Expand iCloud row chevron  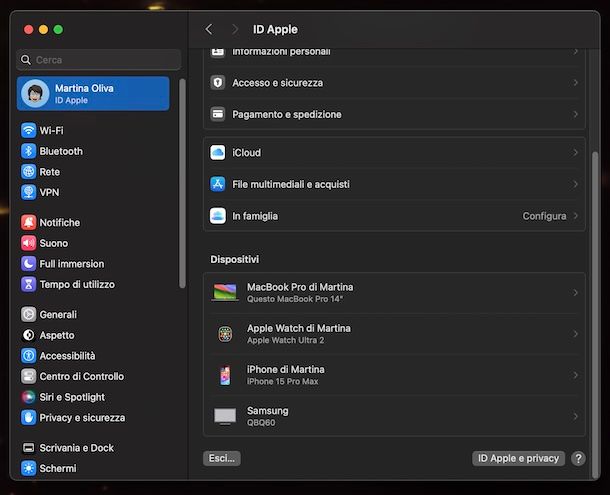click(x=575, y=153)
